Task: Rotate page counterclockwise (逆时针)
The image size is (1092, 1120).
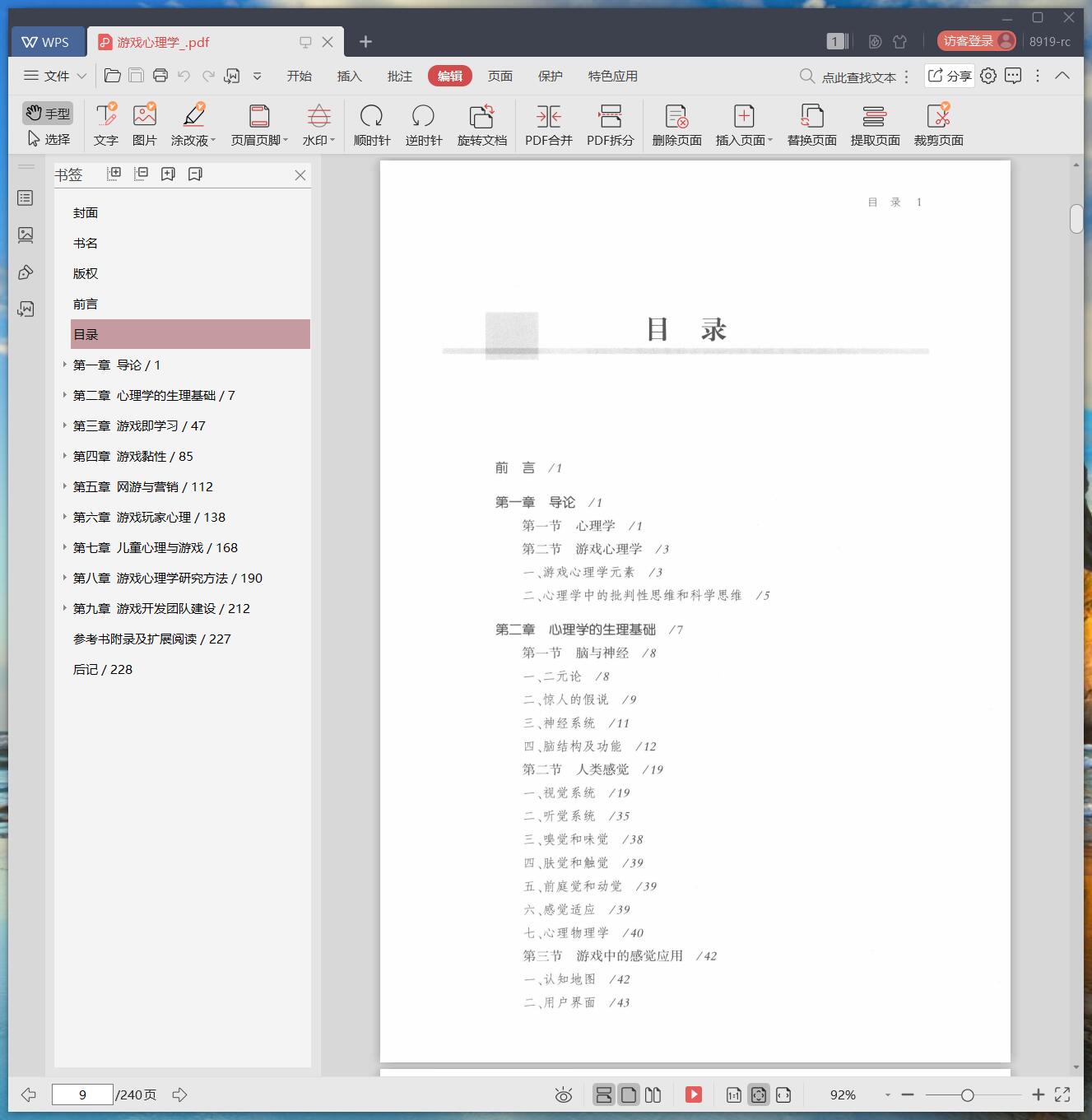Action: click(424, 124)
